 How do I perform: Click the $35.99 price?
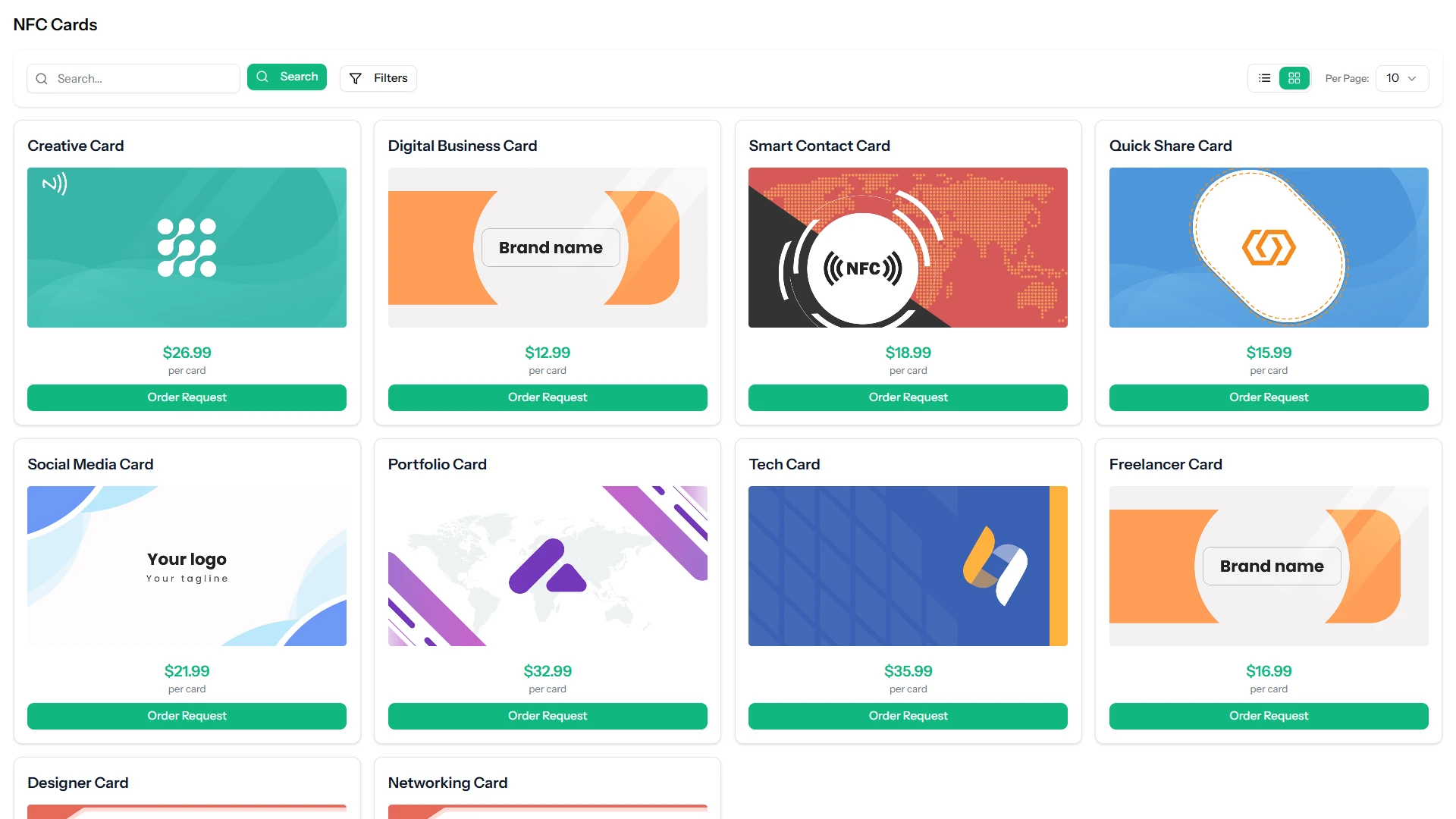click(x=908, y=671)
